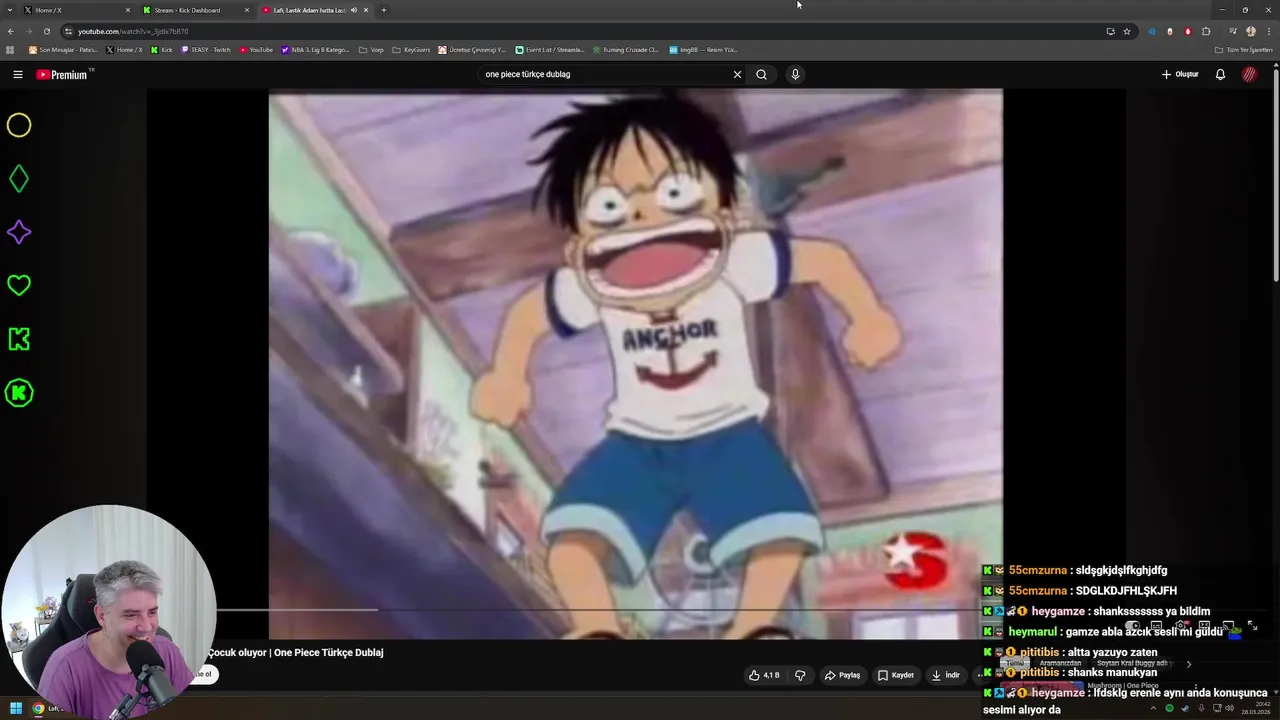
Task: Open the Extensions puzzle icon
Action: [1206, 31]
